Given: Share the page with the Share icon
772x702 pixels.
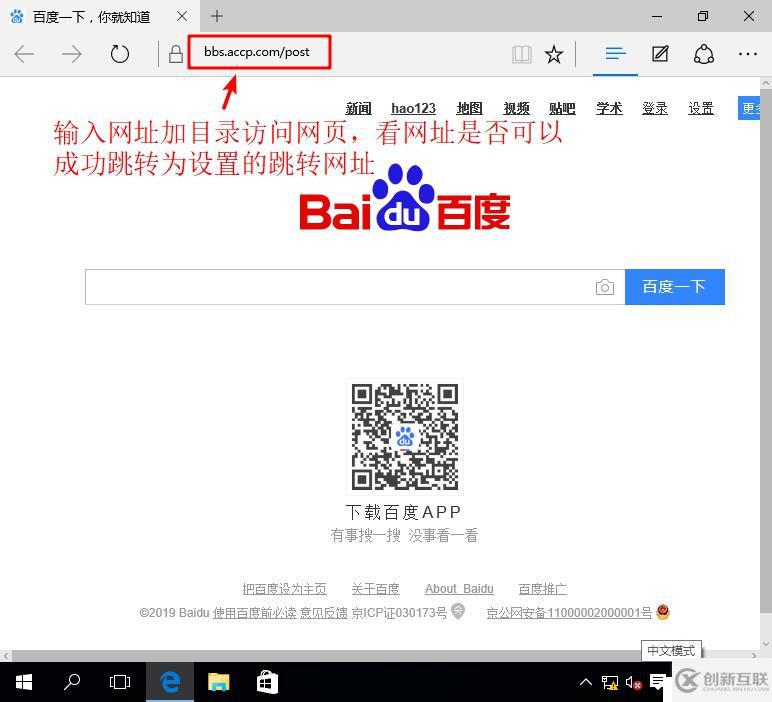Looking at the screenshot, I should click(704, 54).
